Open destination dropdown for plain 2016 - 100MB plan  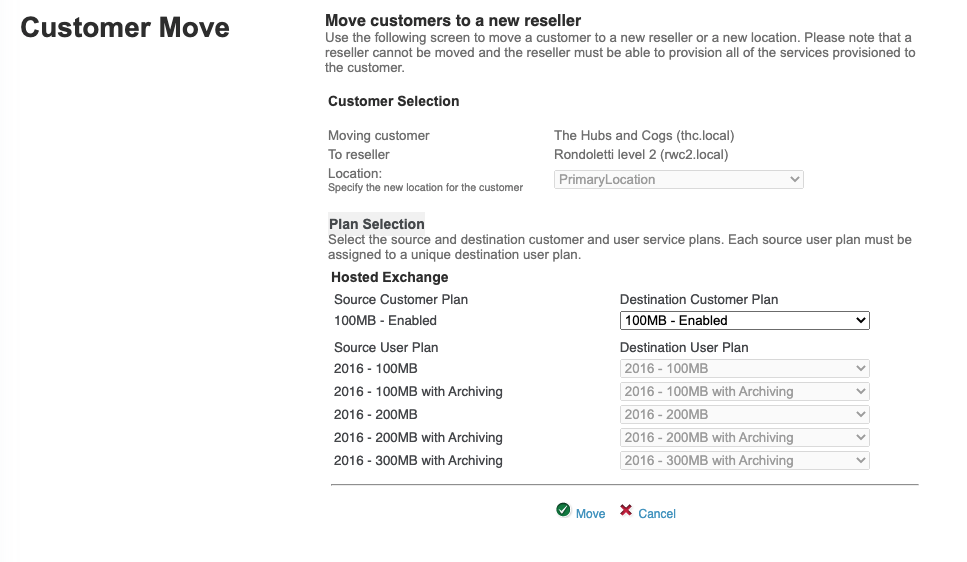pos(744,369)
